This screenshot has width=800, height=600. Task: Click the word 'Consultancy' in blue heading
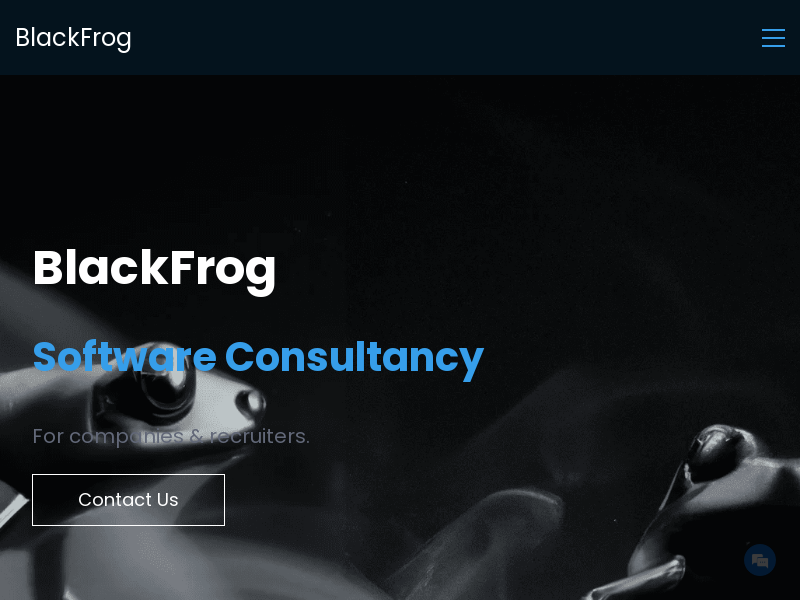354,357
